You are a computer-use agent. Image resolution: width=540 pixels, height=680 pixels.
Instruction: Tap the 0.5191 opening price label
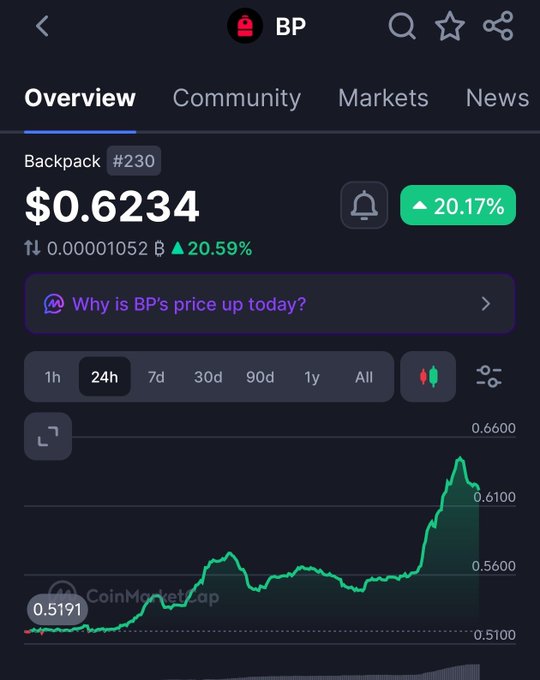(x=57, y=610)
